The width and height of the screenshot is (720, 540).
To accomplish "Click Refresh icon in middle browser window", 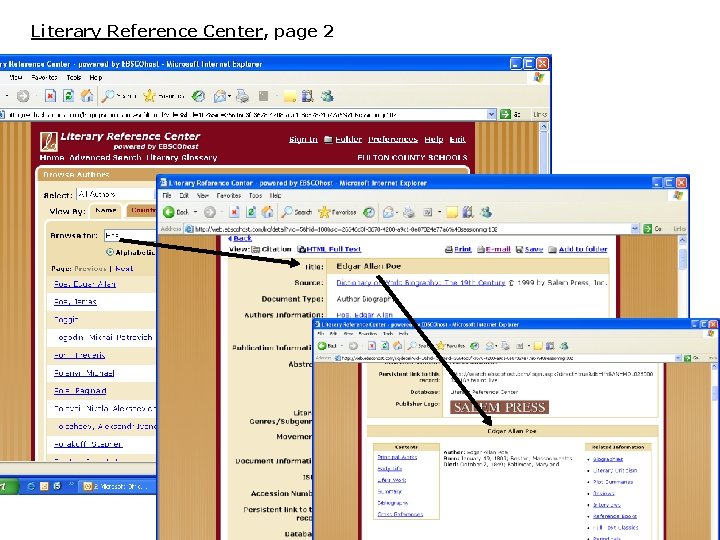I will pos(251,212).
